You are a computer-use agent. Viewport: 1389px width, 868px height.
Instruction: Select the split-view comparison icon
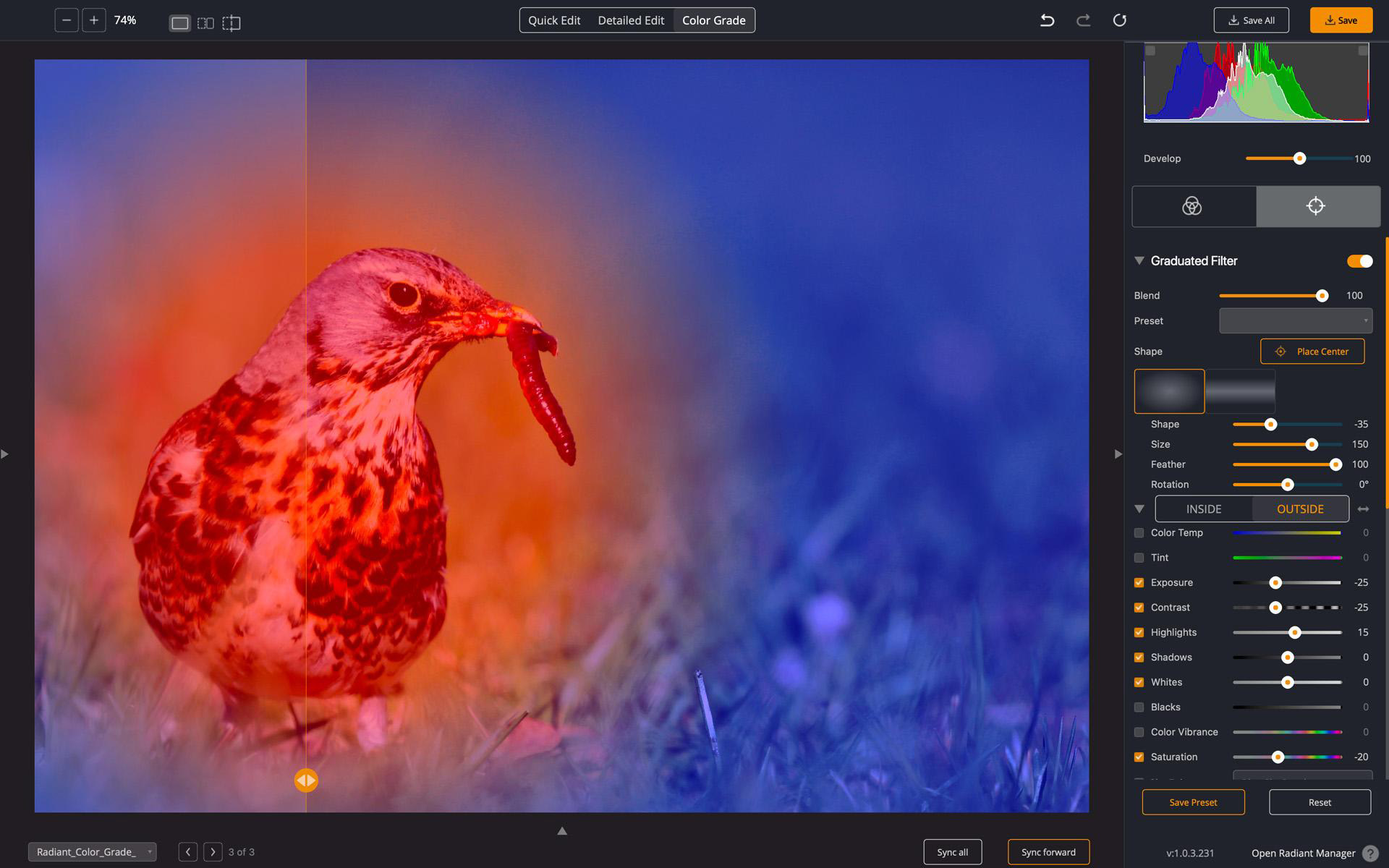click(x=231, y=22)
